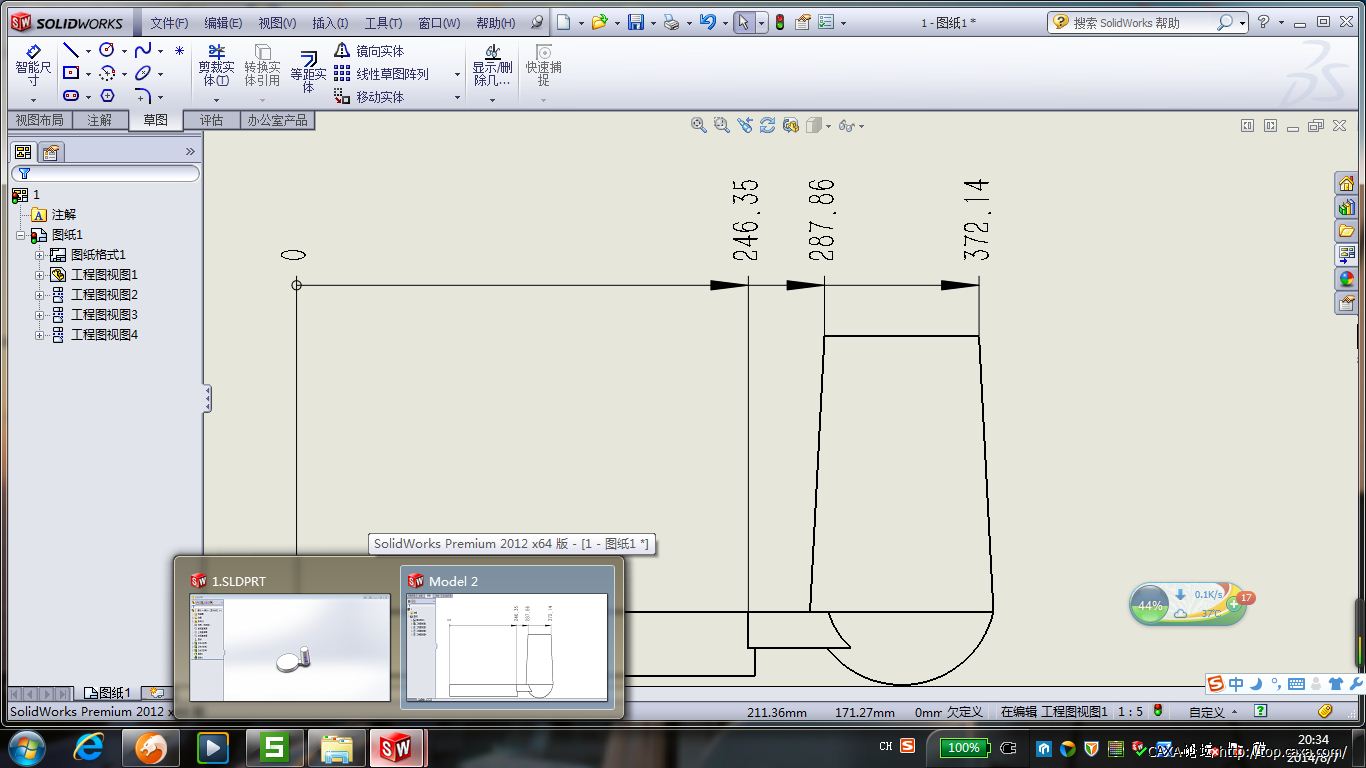Toggle the Select arrow cursor tool
The height and width of the screenshot is (768, 1366).
point(743,22)
